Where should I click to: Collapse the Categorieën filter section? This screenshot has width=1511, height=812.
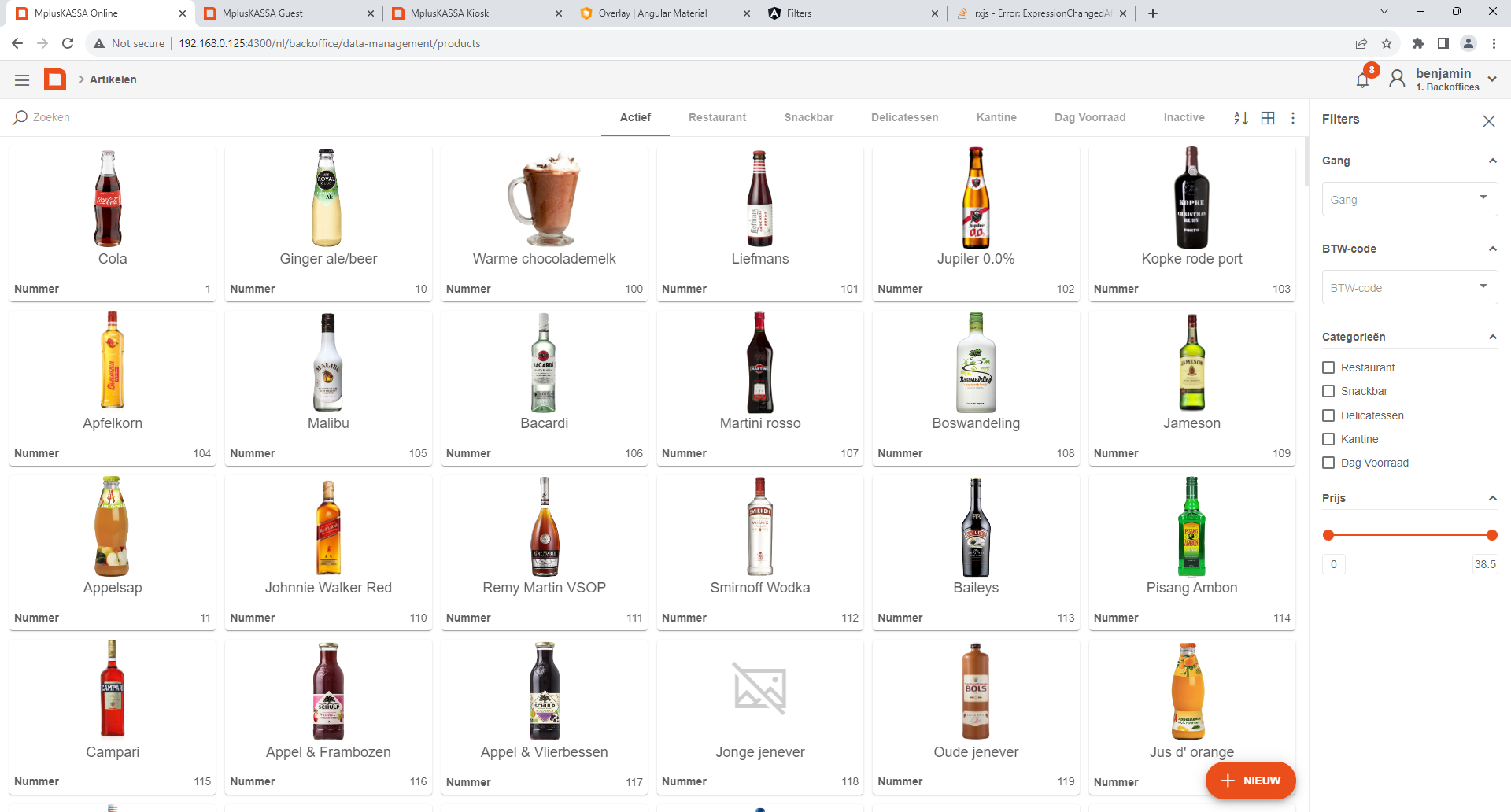pyautogui.click(x=1492, y=337)
